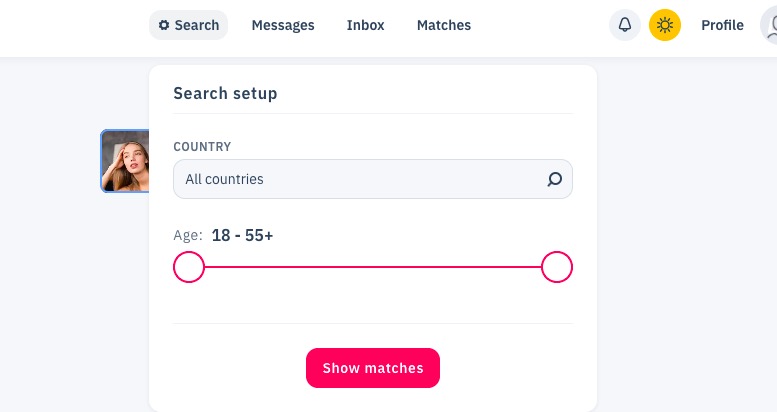Click the COUNTRY field label
This screenshot has width=777, height=412.
click(x=202, y=147)
